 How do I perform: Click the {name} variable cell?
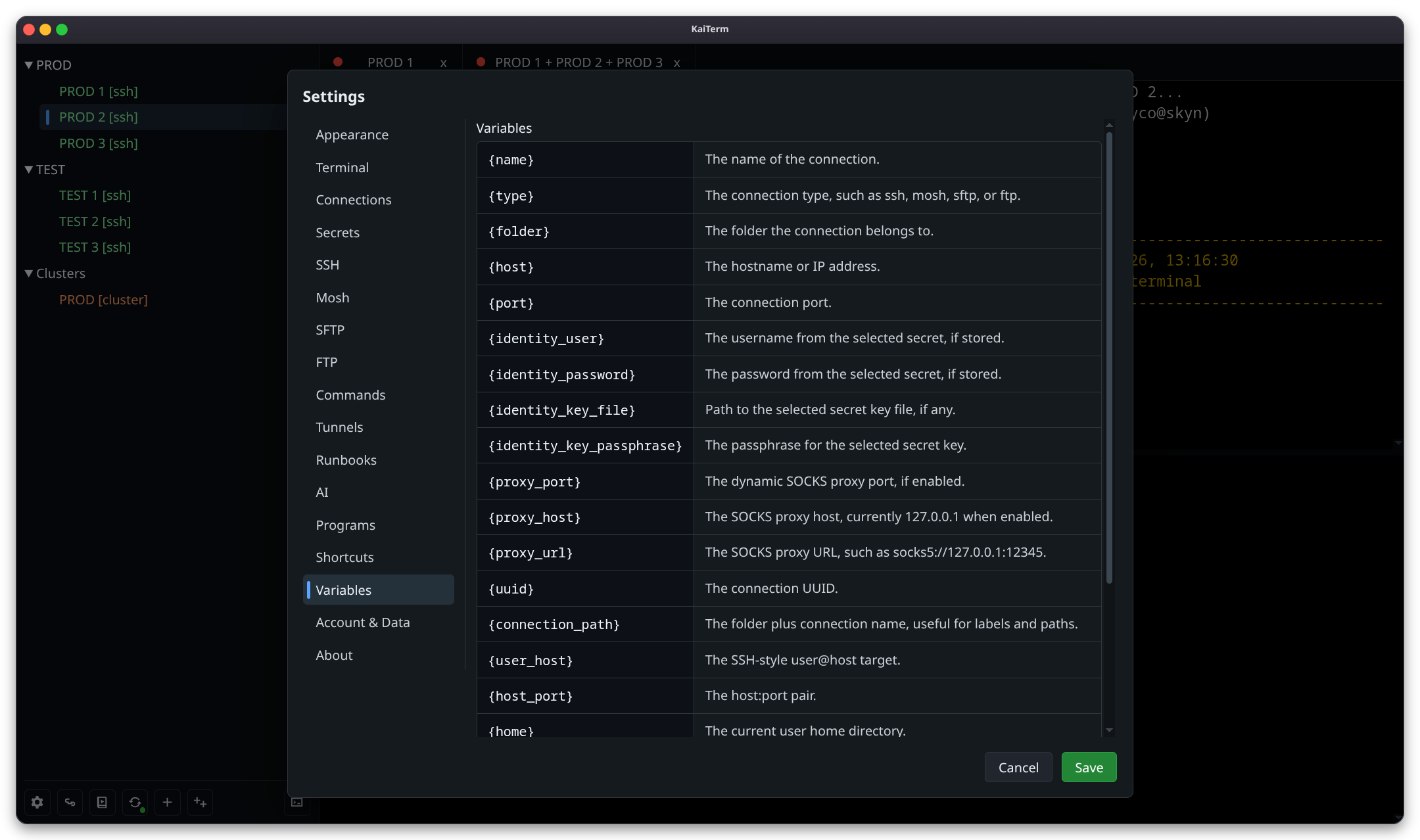(585, 160)
